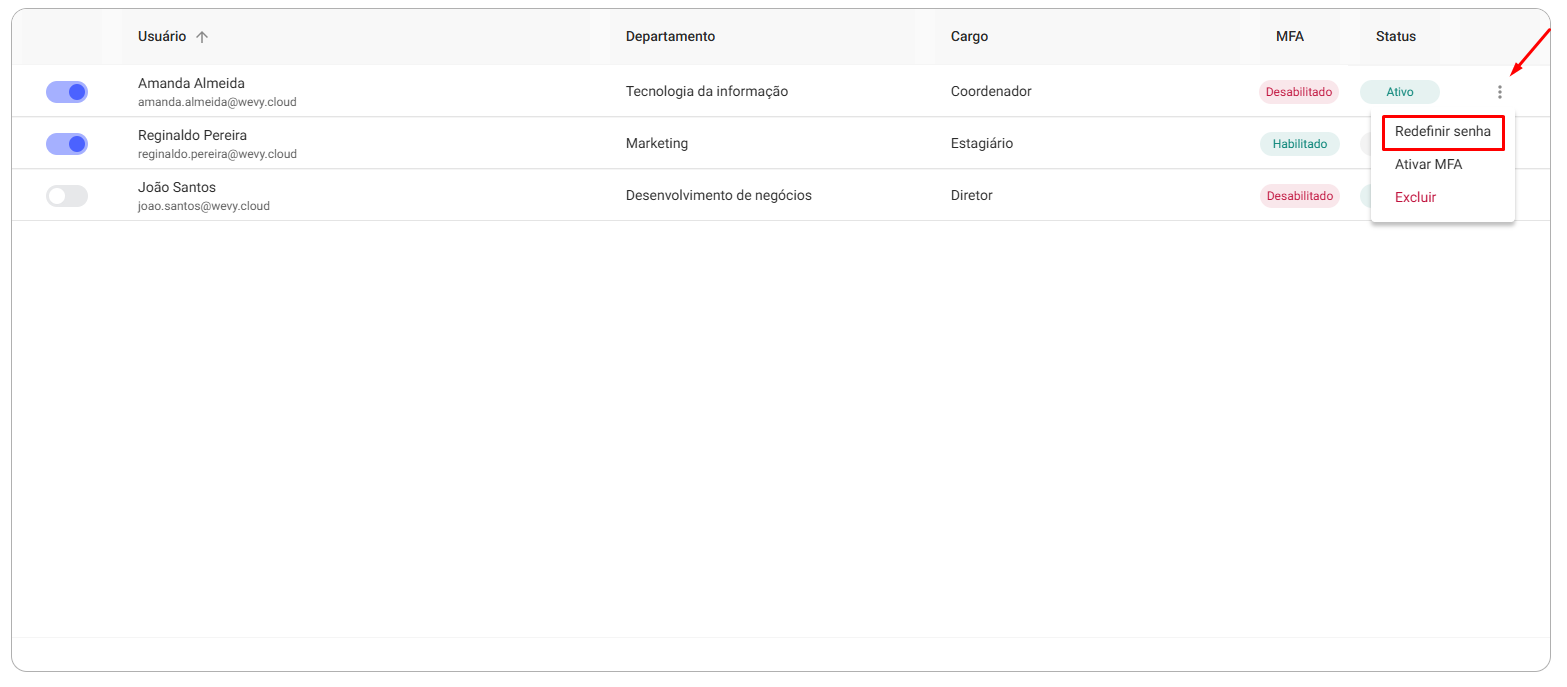Click the Ativo status badge for Amanda
This screenshot has width=1567, height=687.
click(1400, 92)
